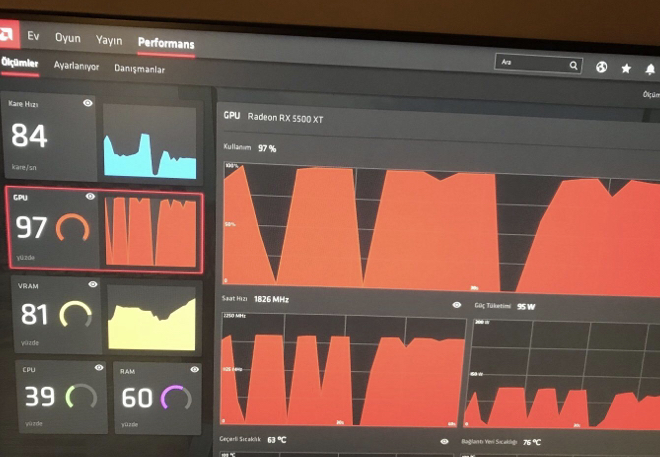Click the Ara search field
Viewport: 660px width, 457px height.
[538, 64]
